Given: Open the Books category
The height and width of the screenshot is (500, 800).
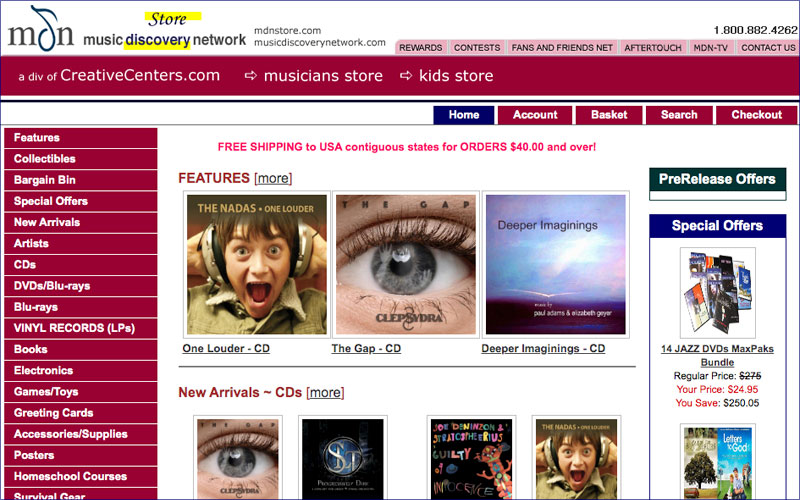Looking at the screenshot, I should click(x=81, y=349).
